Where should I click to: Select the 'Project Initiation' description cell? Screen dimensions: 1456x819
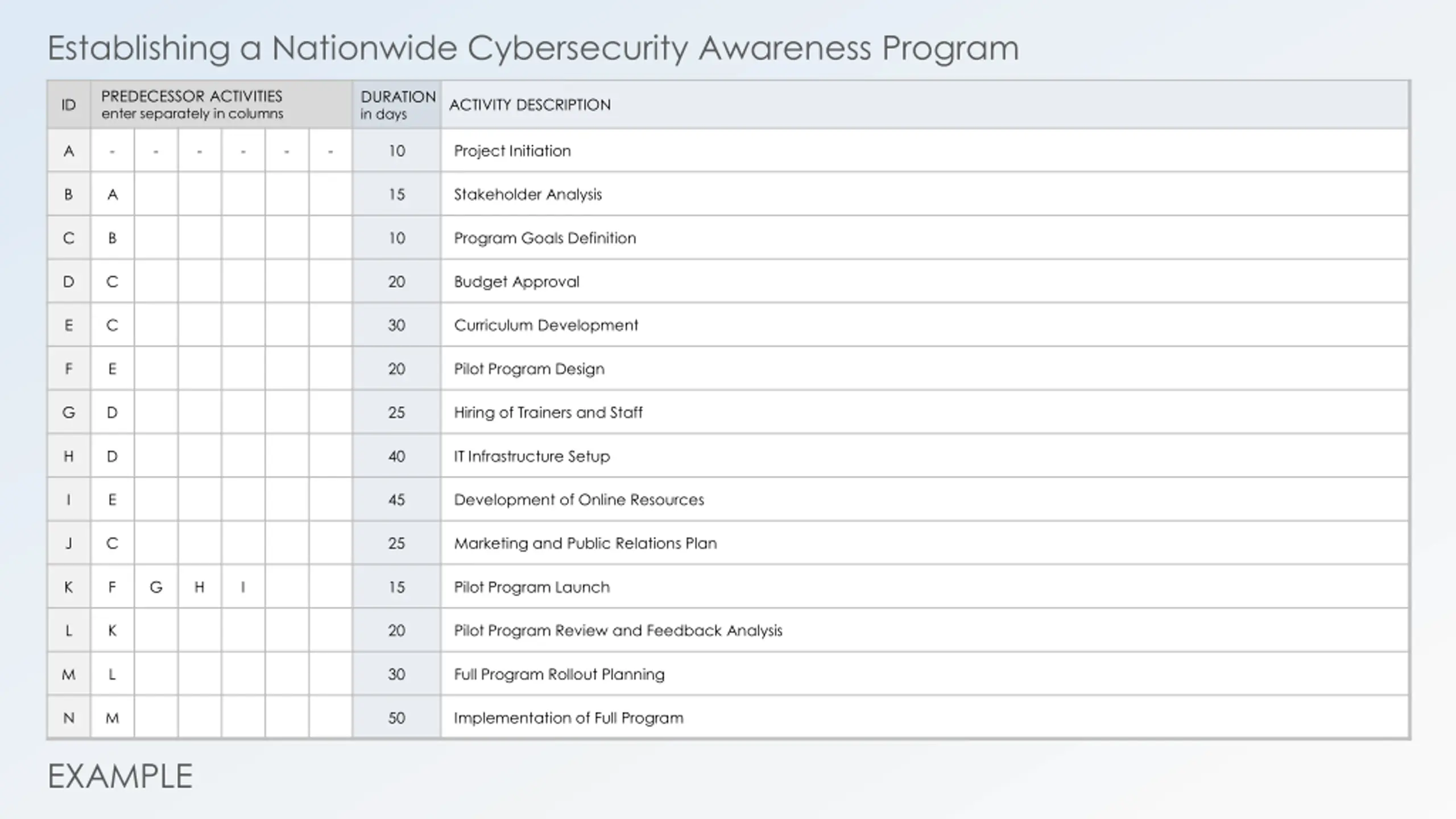925,151
